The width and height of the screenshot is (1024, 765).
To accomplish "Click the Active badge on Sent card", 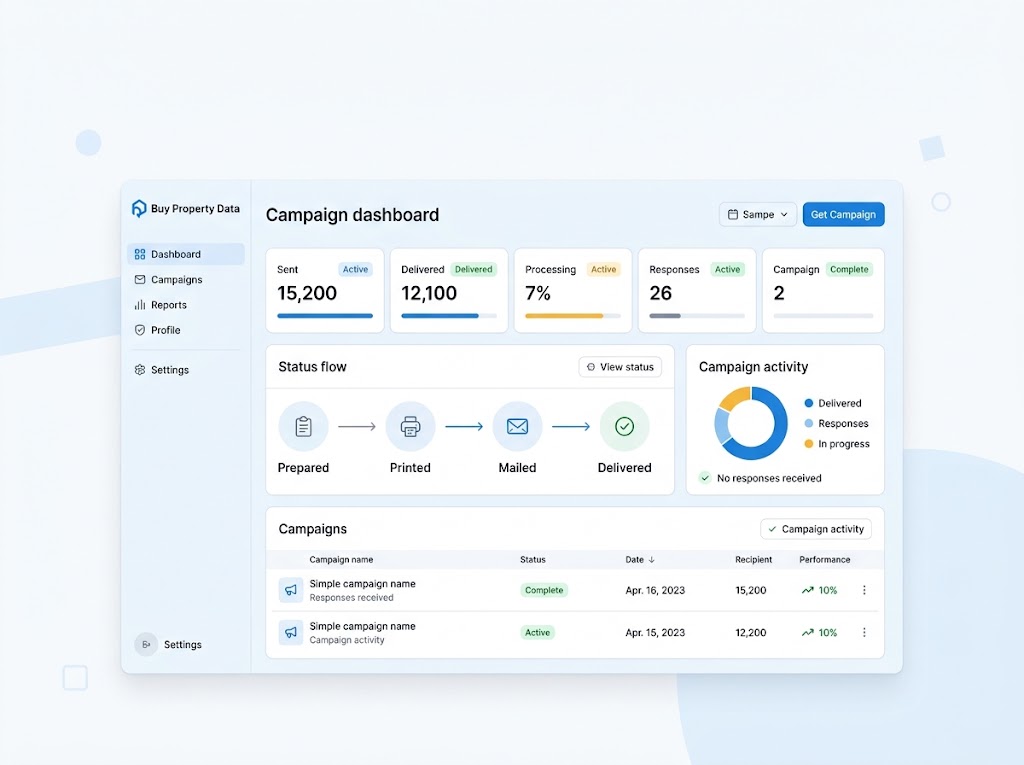I will (x=355, y=269).
